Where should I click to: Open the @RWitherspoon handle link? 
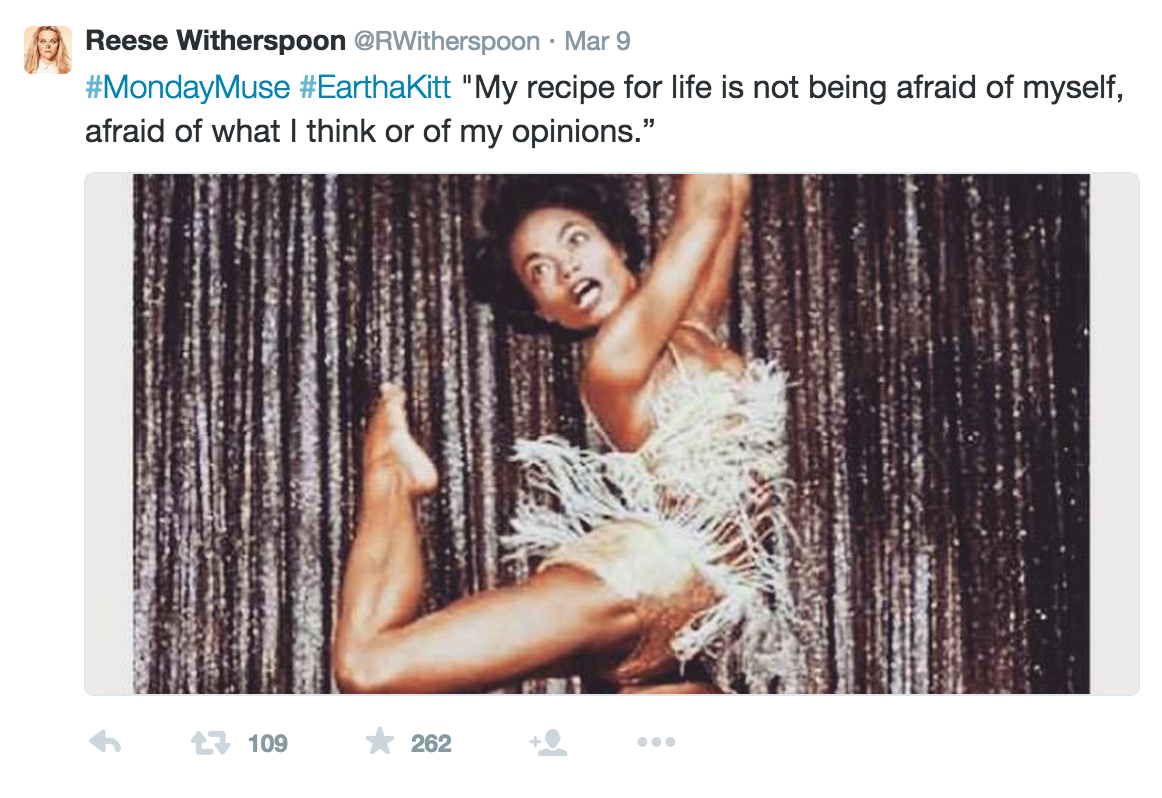click(447, 41)
